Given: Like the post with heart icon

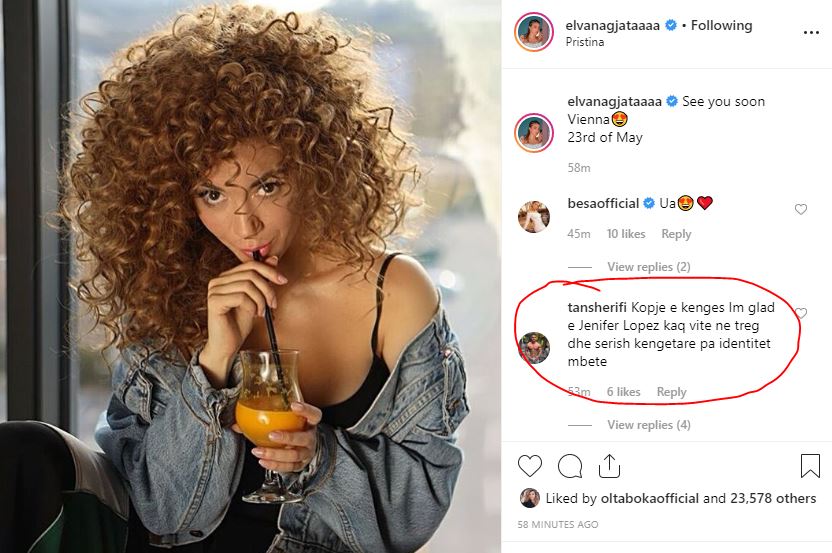Looking at the screenshot, I should tap(530, 466).
